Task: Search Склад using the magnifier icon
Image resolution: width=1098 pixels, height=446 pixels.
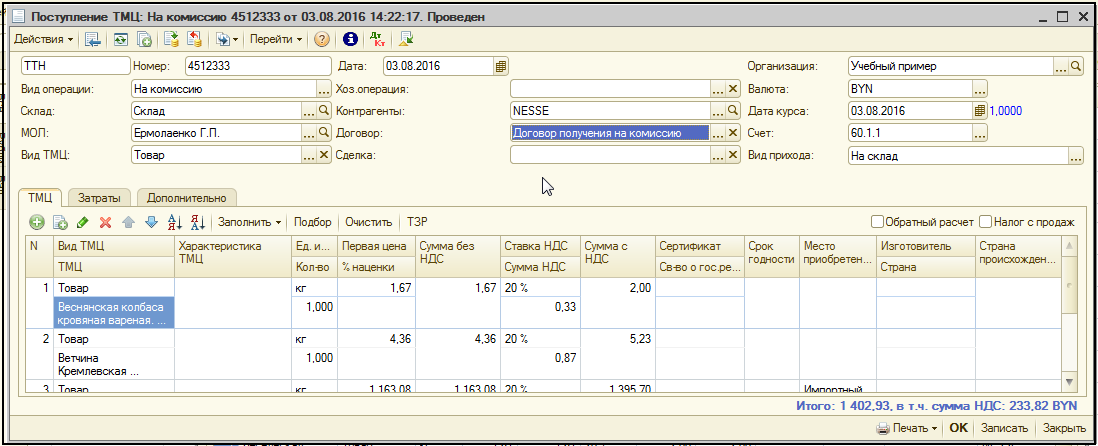Action: (x=324, y=111)
